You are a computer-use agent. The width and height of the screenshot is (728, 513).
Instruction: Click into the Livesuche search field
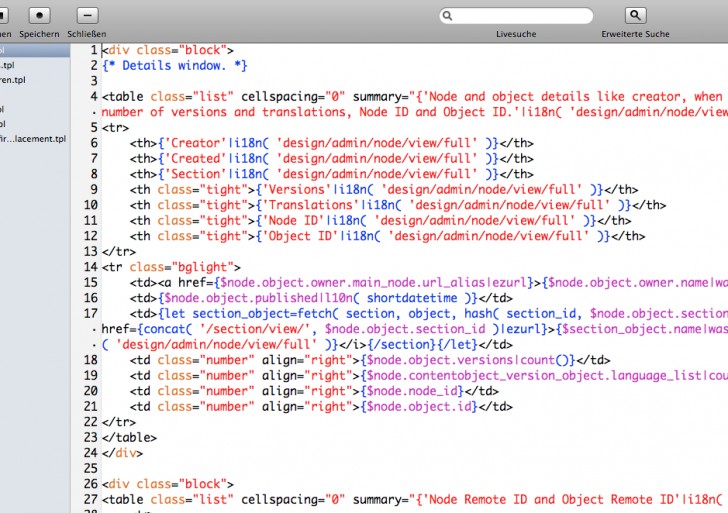[x=520, y=16]
